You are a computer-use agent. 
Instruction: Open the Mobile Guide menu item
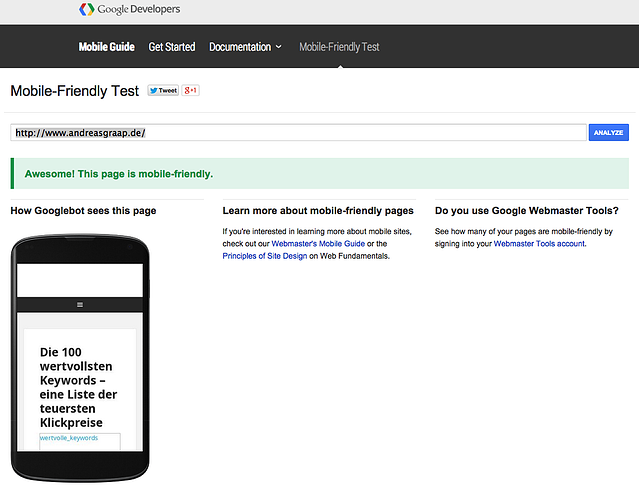(106, 47)
